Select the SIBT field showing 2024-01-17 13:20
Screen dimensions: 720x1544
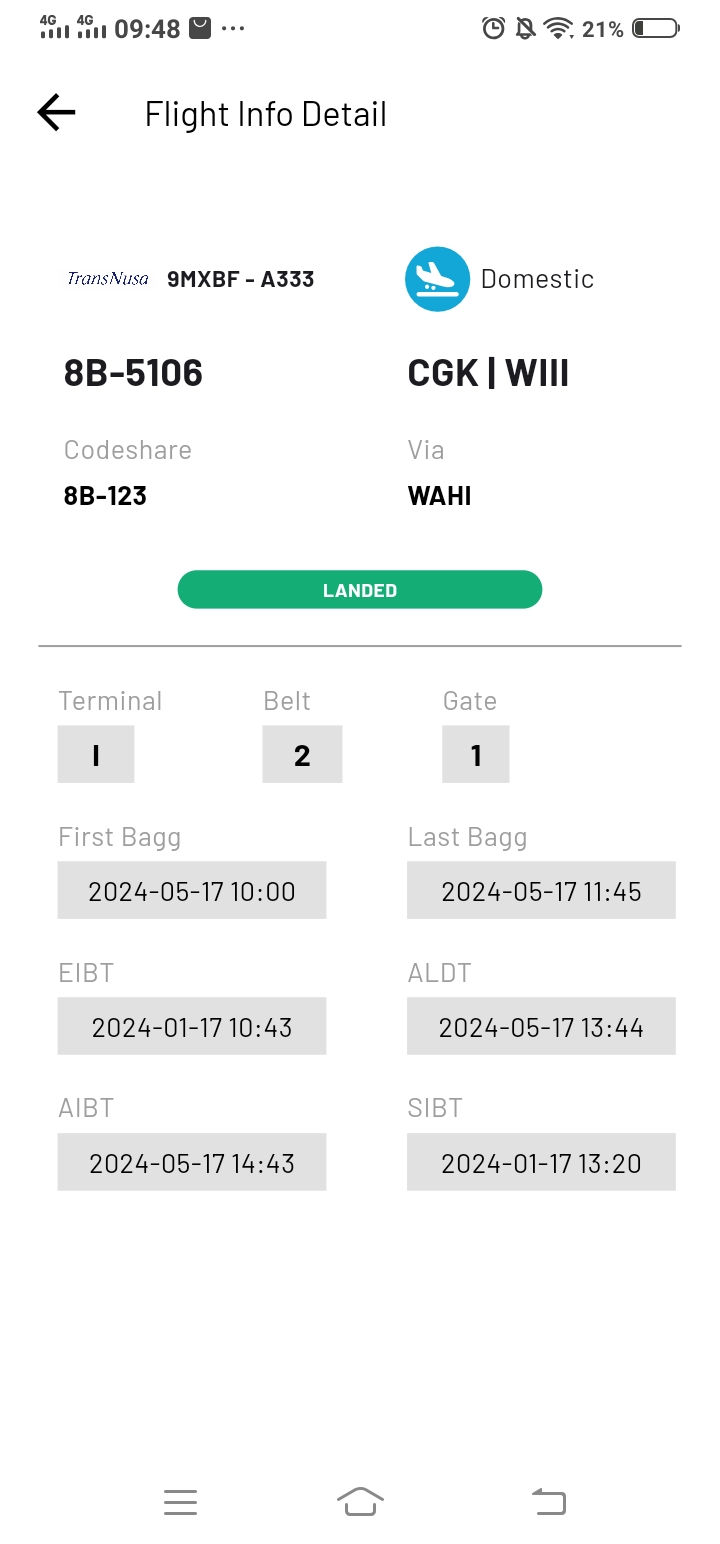541,1162
